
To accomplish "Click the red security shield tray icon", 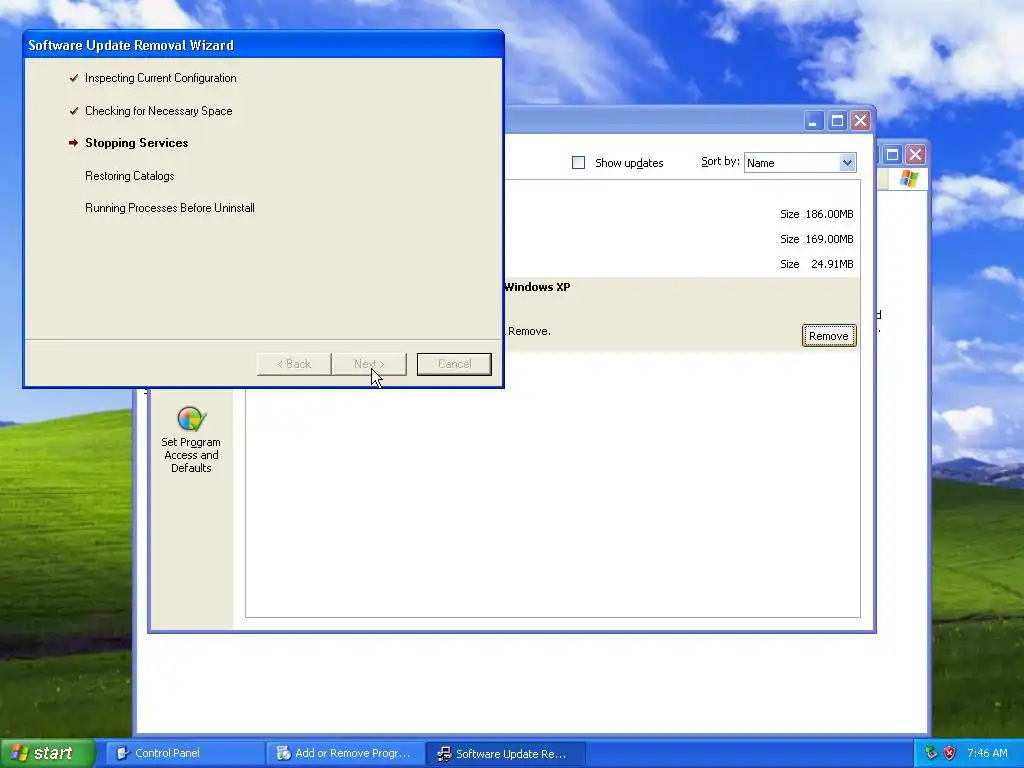I will (950, 753).
